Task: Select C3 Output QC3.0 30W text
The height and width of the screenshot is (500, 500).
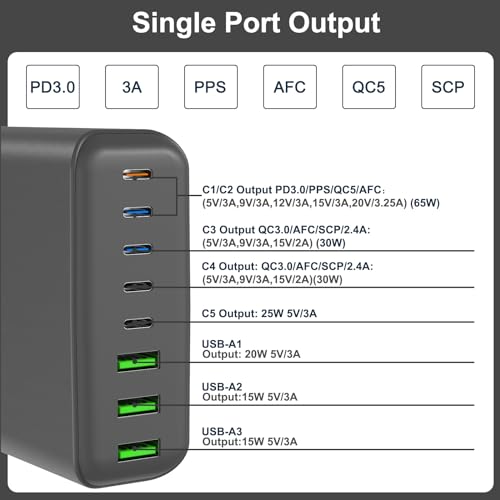Action: [286, 236]
